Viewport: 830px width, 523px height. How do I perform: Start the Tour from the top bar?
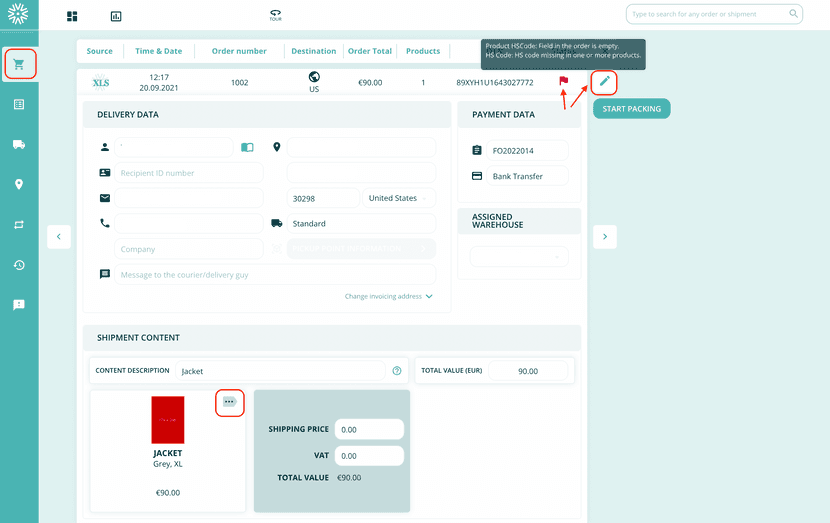click(x=276, y=16)
